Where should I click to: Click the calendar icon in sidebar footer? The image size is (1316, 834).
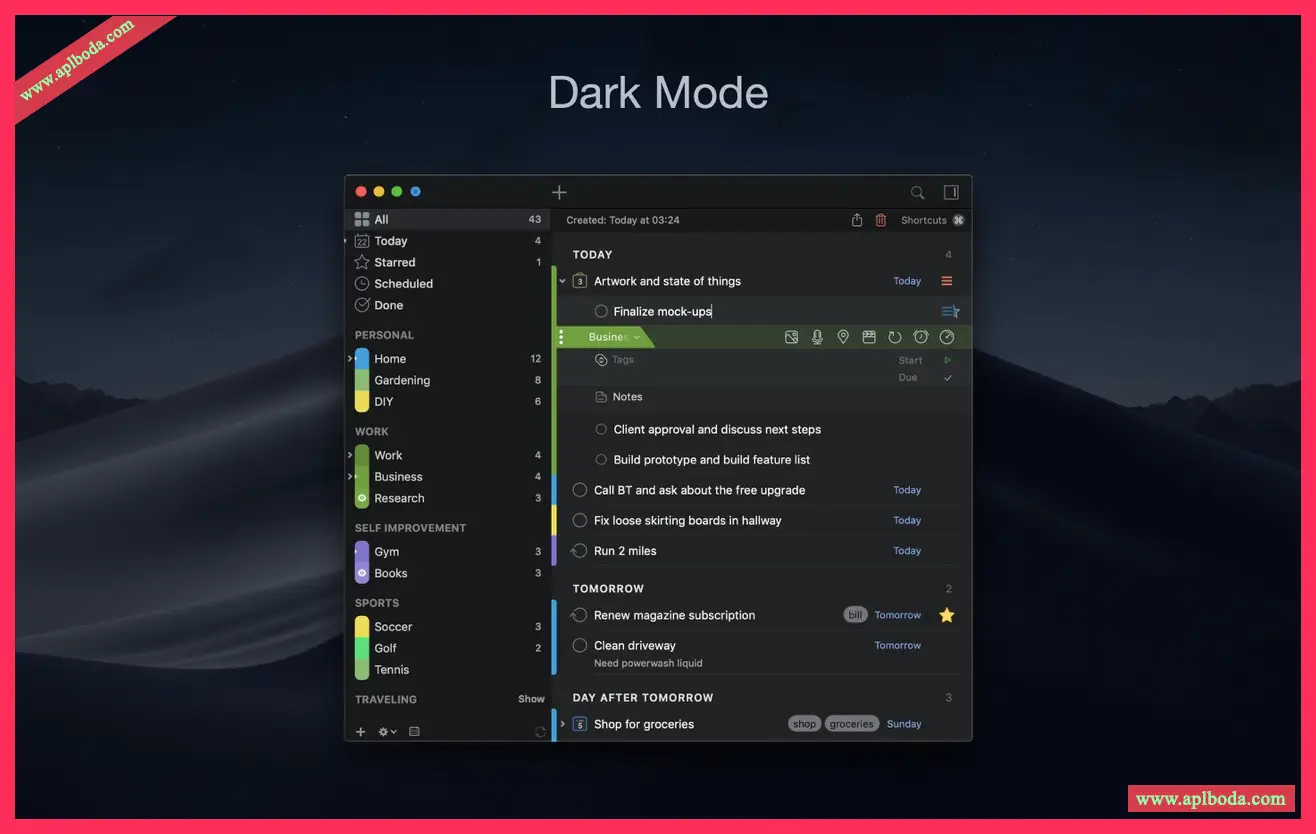point(414,732)
